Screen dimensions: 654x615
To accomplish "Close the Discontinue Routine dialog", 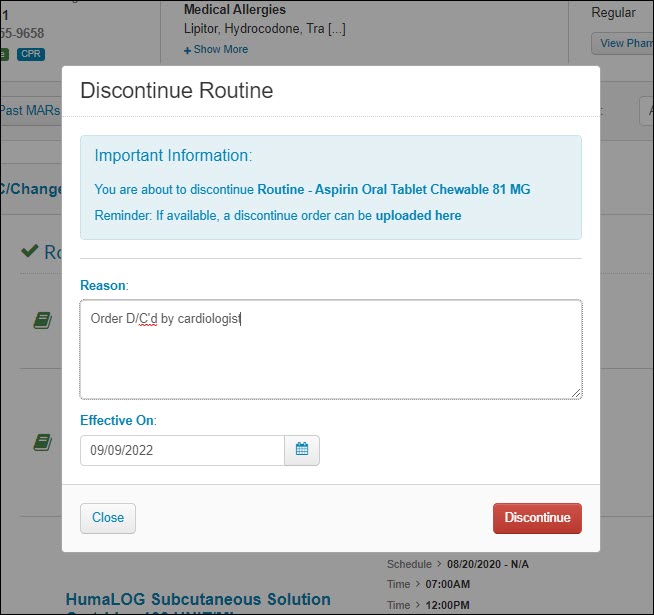I will click(108, 518).
